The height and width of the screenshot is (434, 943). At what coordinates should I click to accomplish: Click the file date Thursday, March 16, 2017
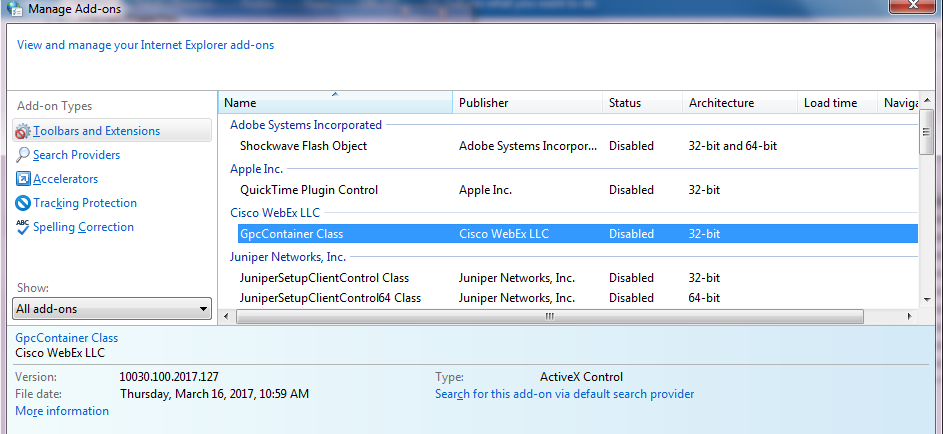click(215, 394)
